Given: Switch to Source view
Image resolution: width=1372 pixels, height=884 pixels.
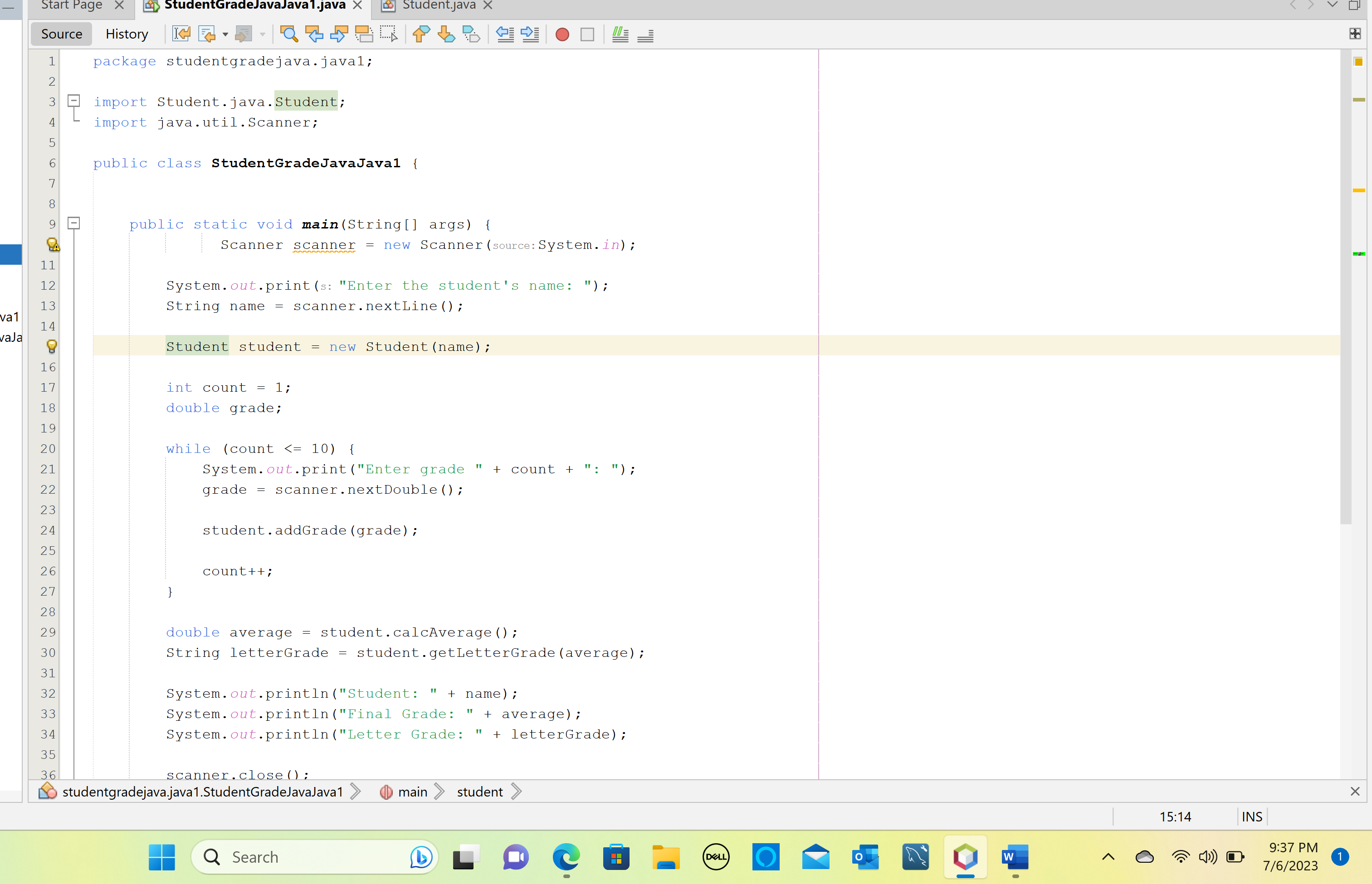Looking at the screenshot, I should point(61,34).
